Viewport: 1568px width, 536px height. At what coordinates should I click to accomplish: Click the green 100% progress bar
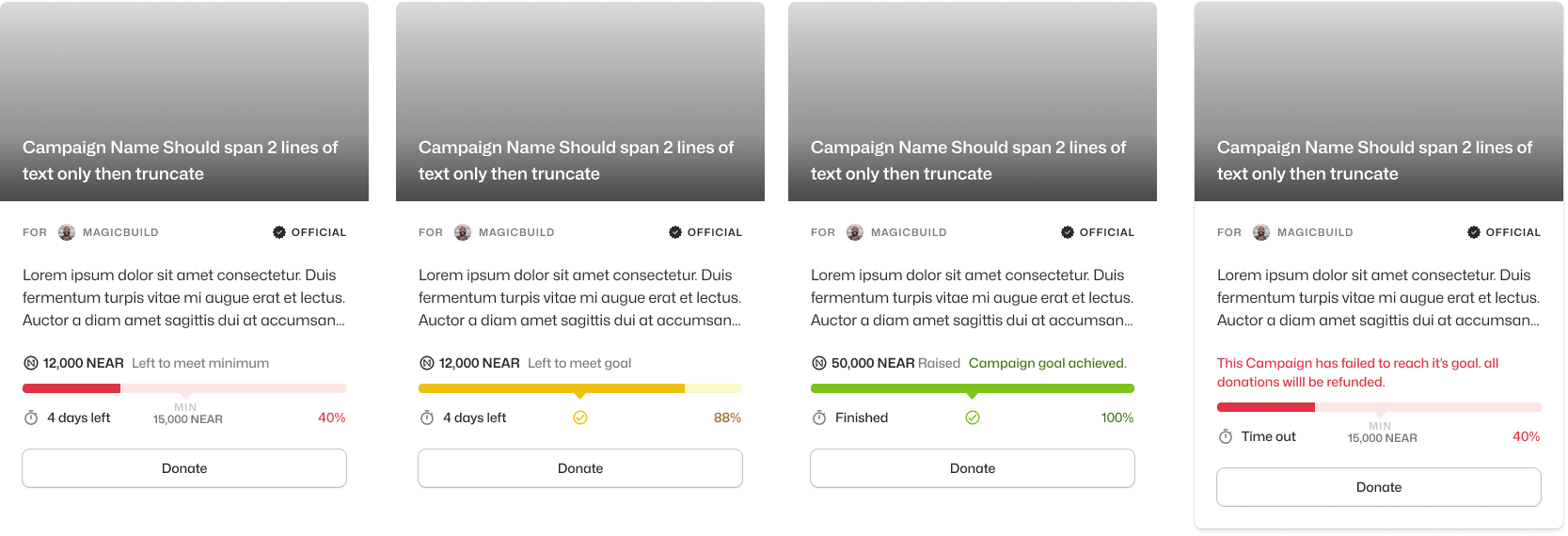point(973,388)
